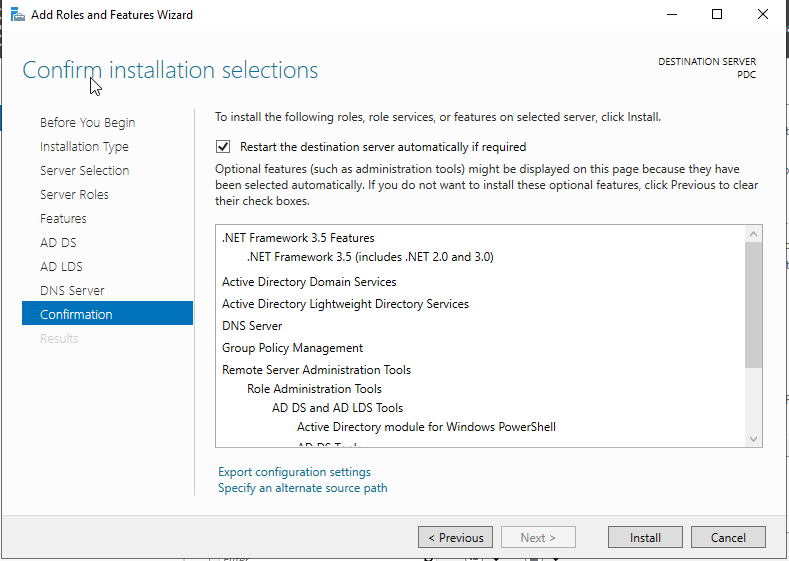The width and height of the screenshot is (789, 561).
Task: Open Specify an alternate source path
Action: (x=302, y=488)
